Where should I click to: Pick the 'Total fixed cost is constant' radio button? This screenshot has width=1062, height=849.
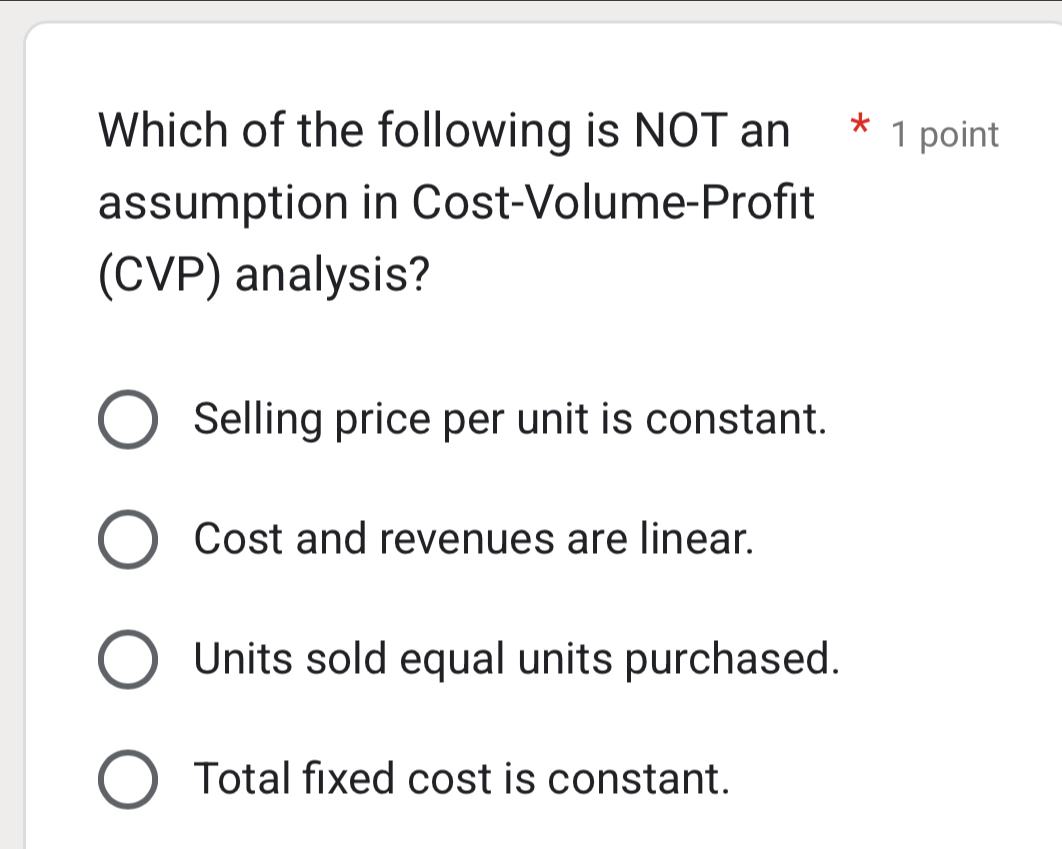click(128, 779)
